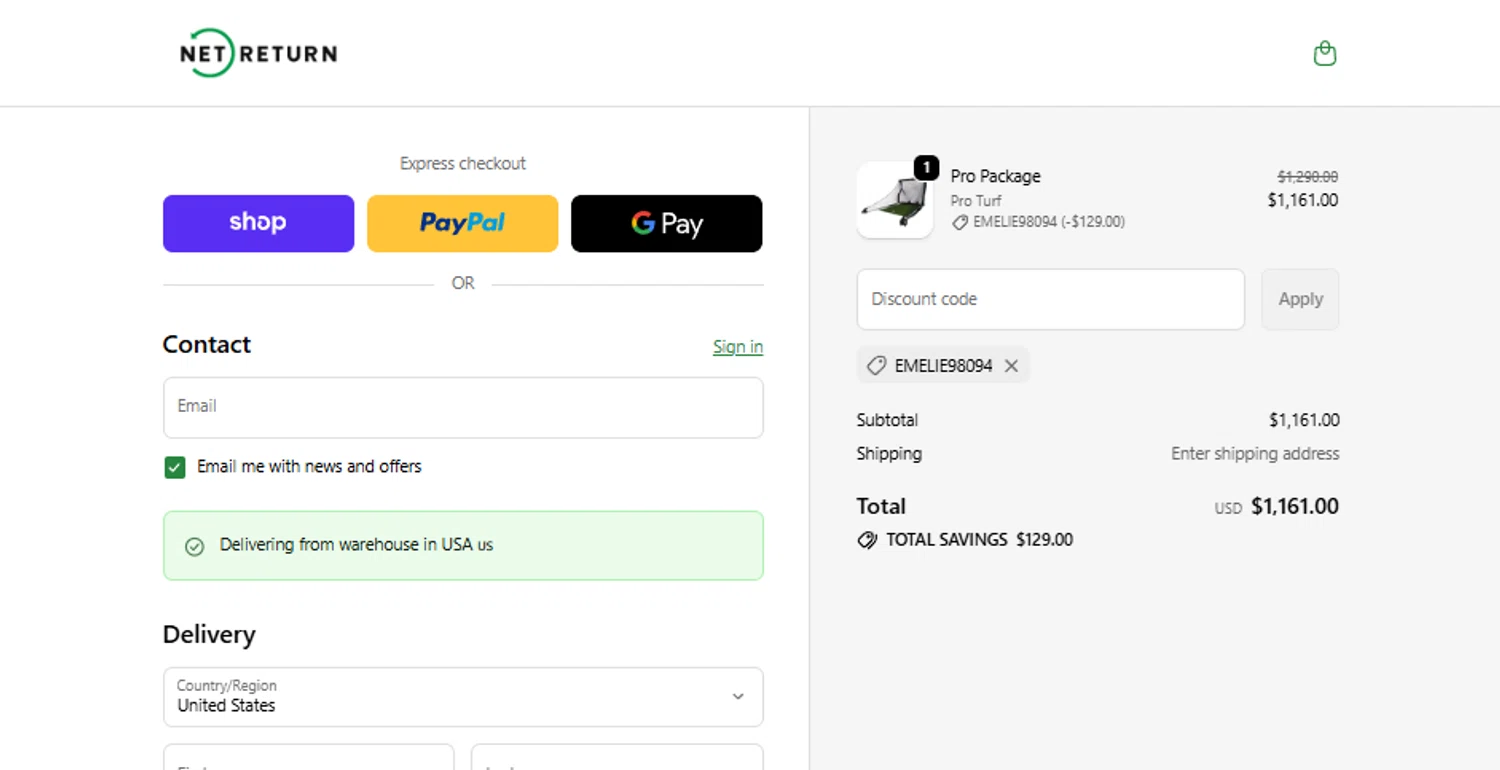Click the Net Return logo
1500x770 pixels.
pos(258,53)
